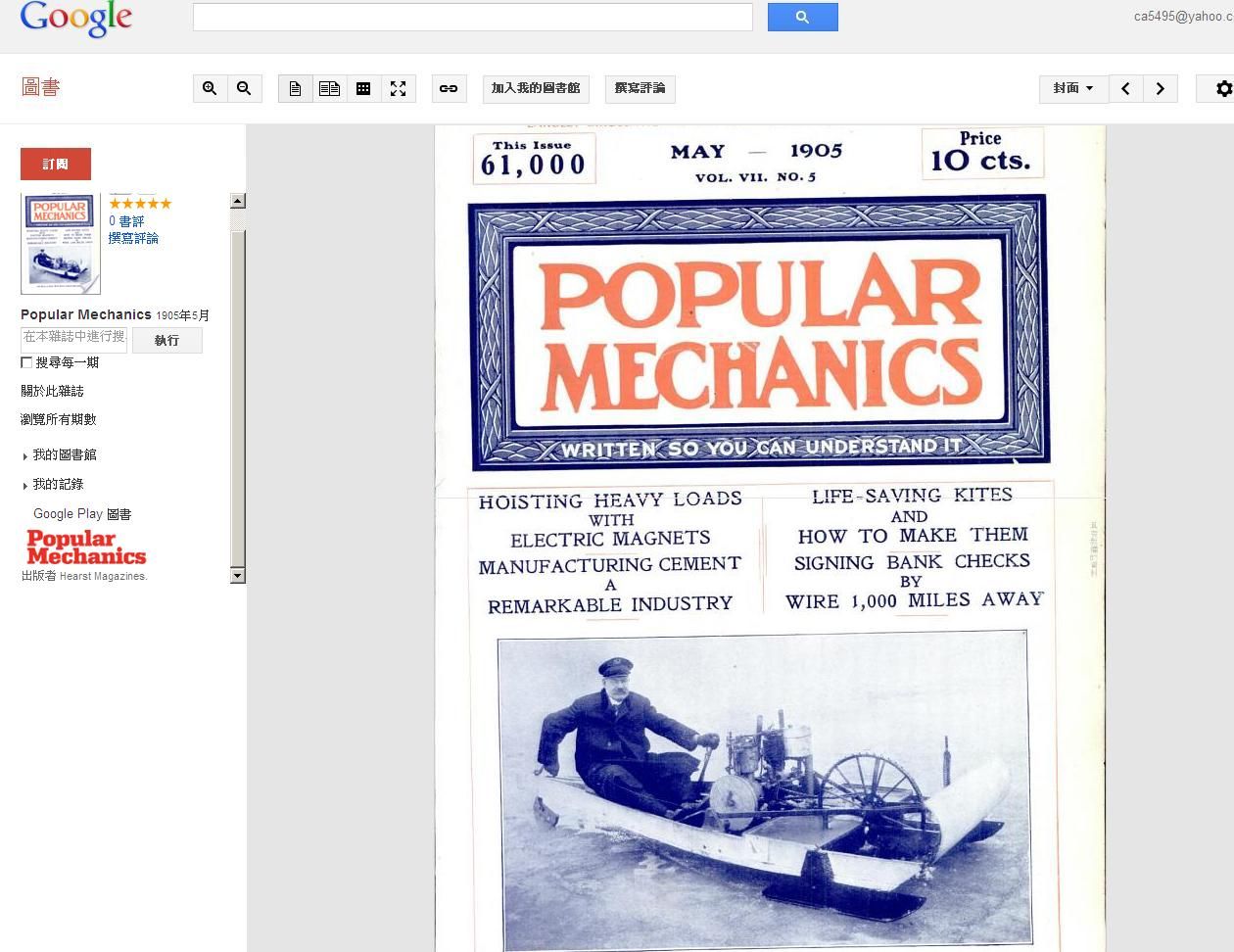Switch to two-page view
1234x952 pixels.
pyautogui.click(x=329, y=88)
